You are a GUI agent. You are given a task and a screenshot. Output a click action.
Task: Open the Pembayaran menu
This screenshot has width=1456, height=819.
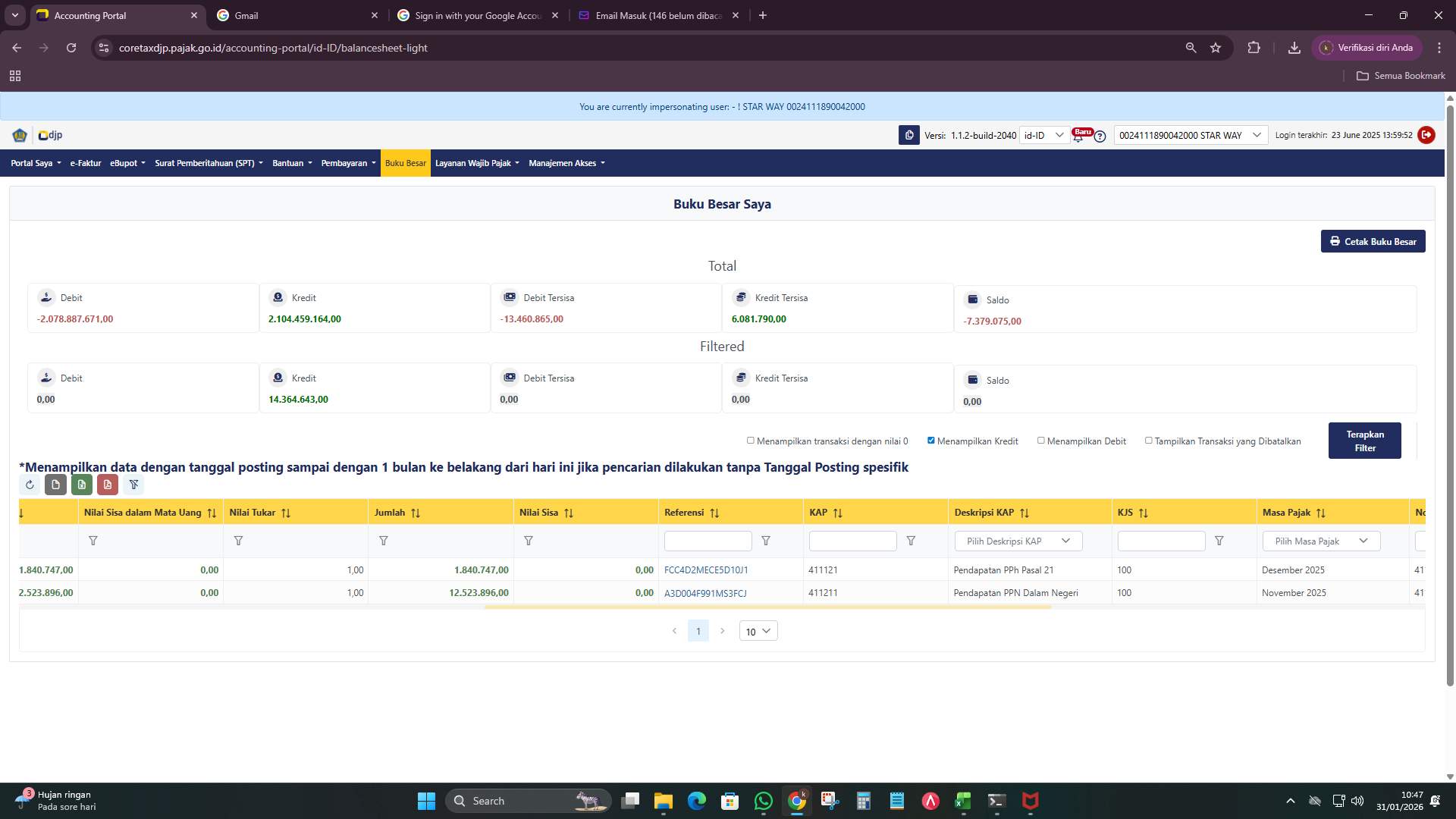point(348,163)
